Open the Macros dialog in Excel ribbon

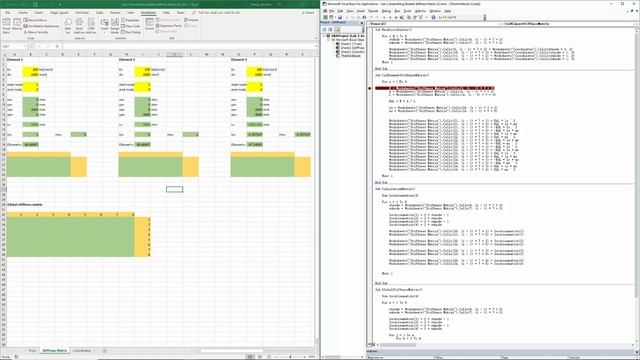(x=17, y=25)
